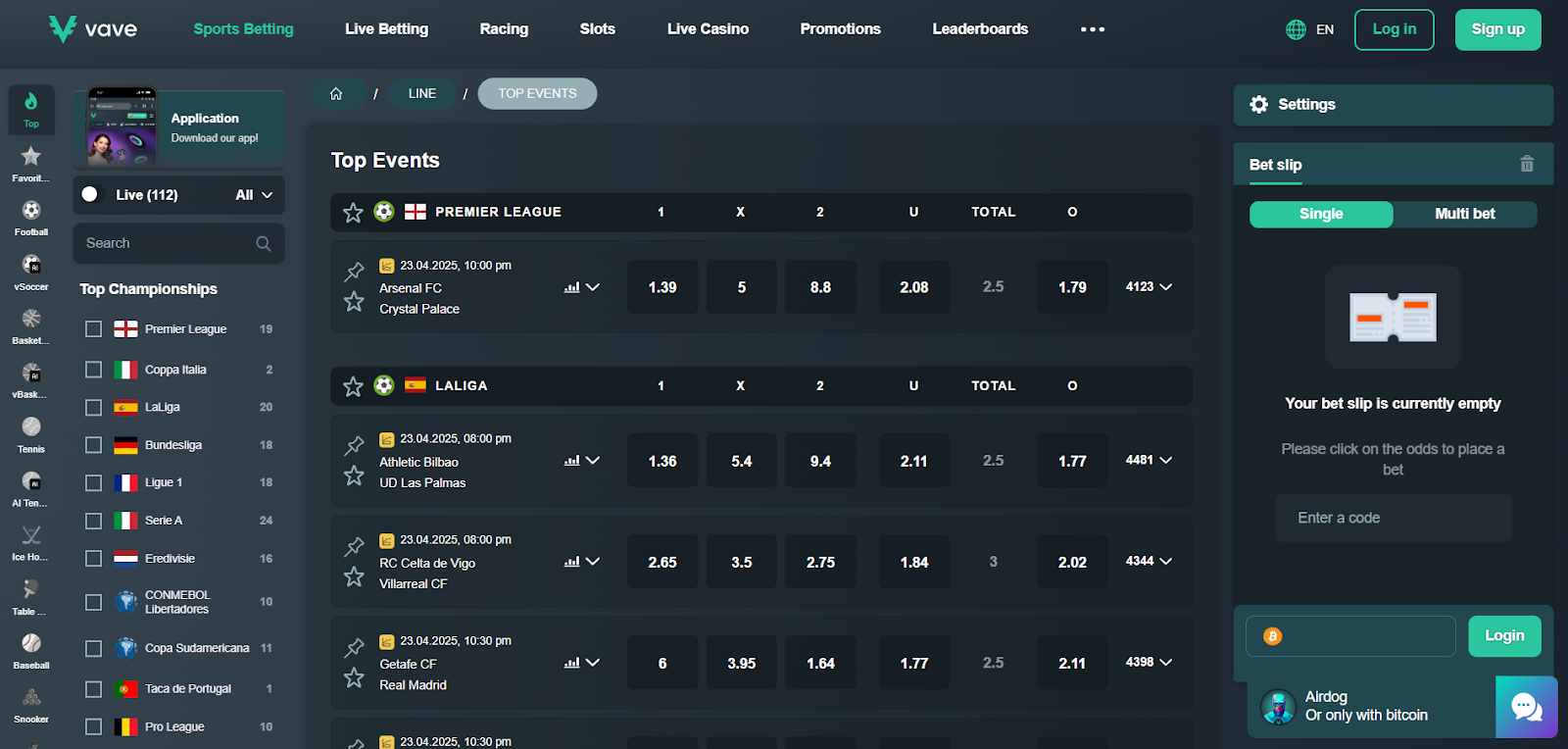This screenshot has width=1568, height=749.
Task: Open Slots menu item
Action: [597, 29]
